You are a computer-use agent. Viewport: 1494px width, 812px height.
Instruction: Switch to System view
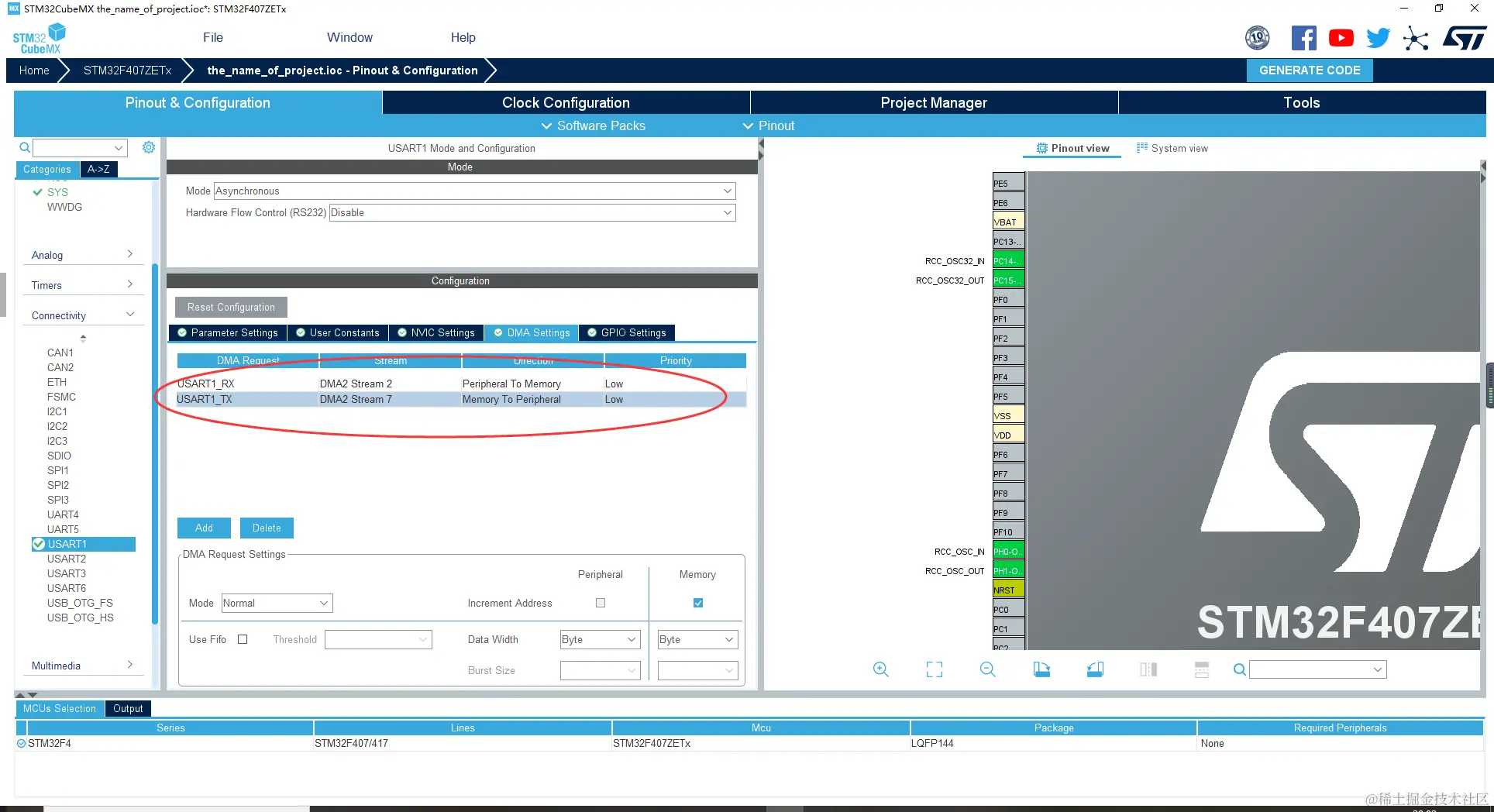pos(1172,148)
